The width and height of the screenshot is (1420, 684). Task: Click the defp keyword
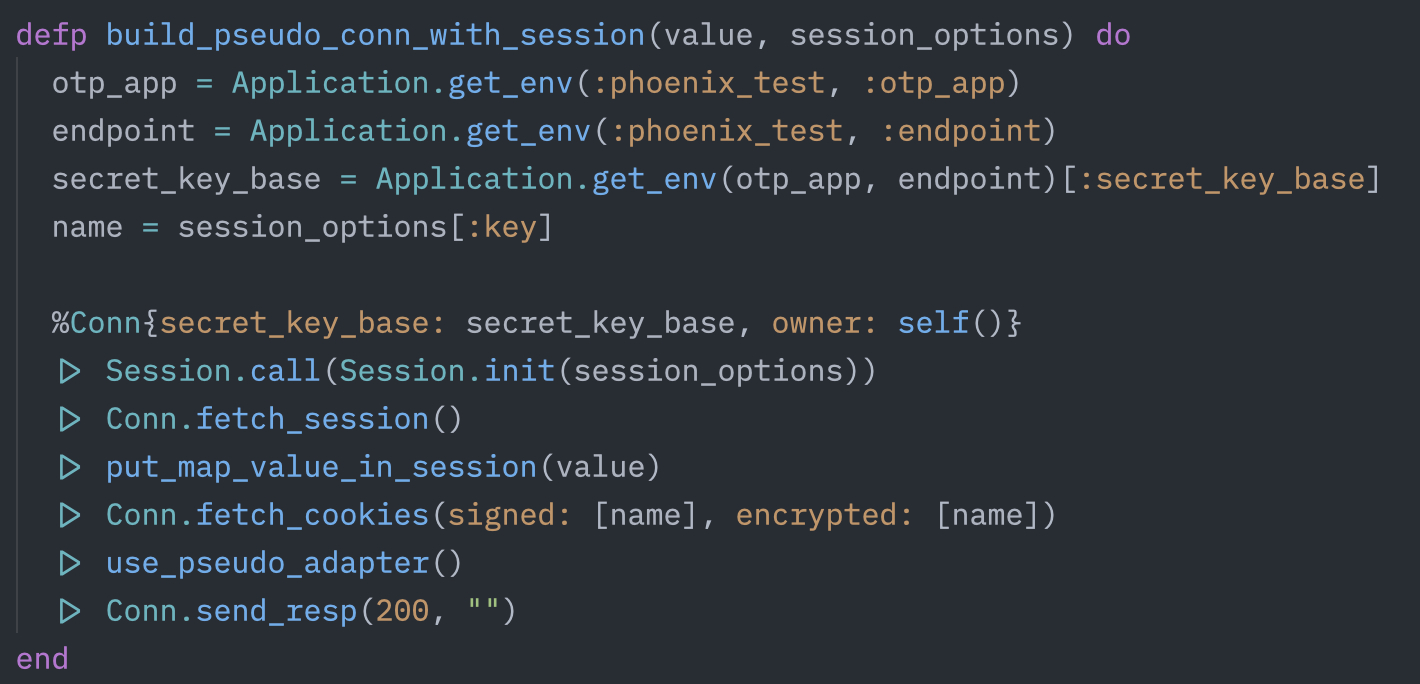[x=51, y=35]
